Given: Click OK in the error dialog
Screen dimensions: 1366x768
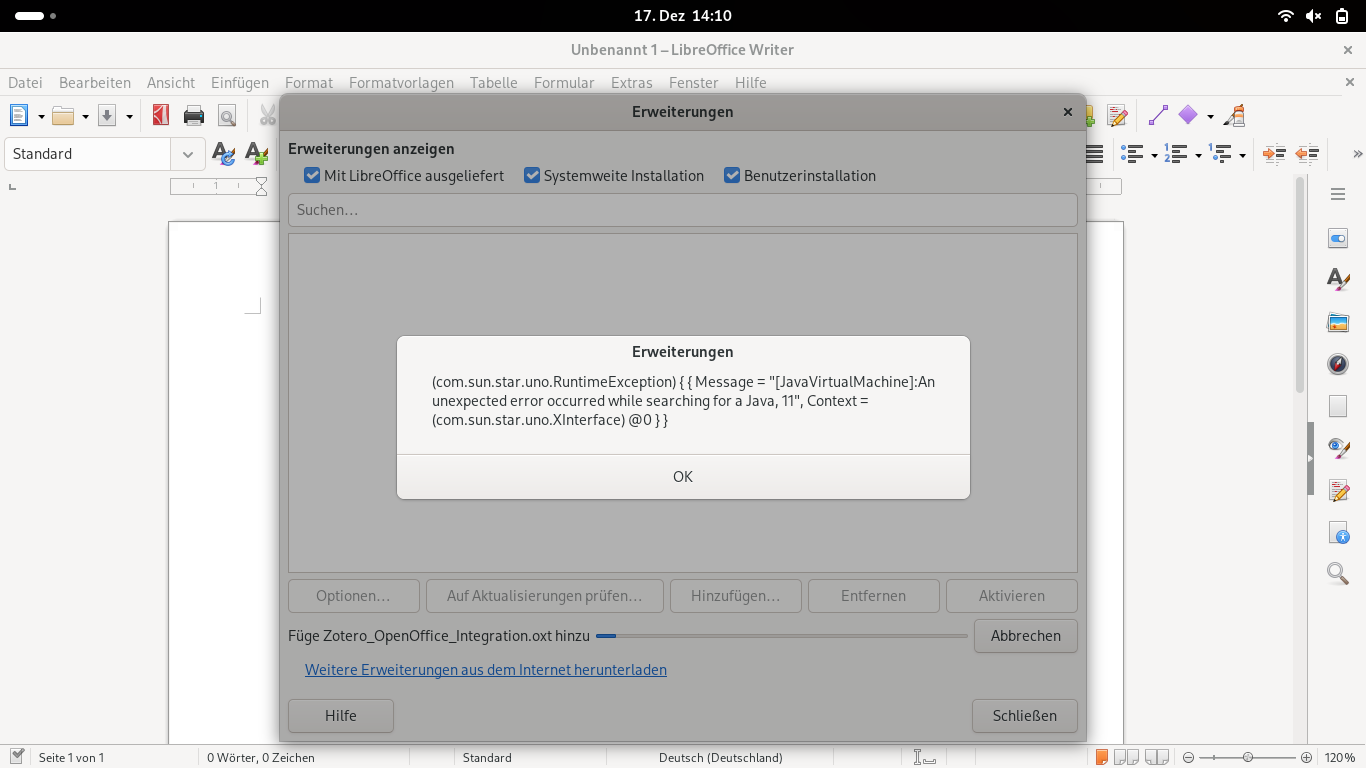Looking at the screenshot, I should pos(683,477).
